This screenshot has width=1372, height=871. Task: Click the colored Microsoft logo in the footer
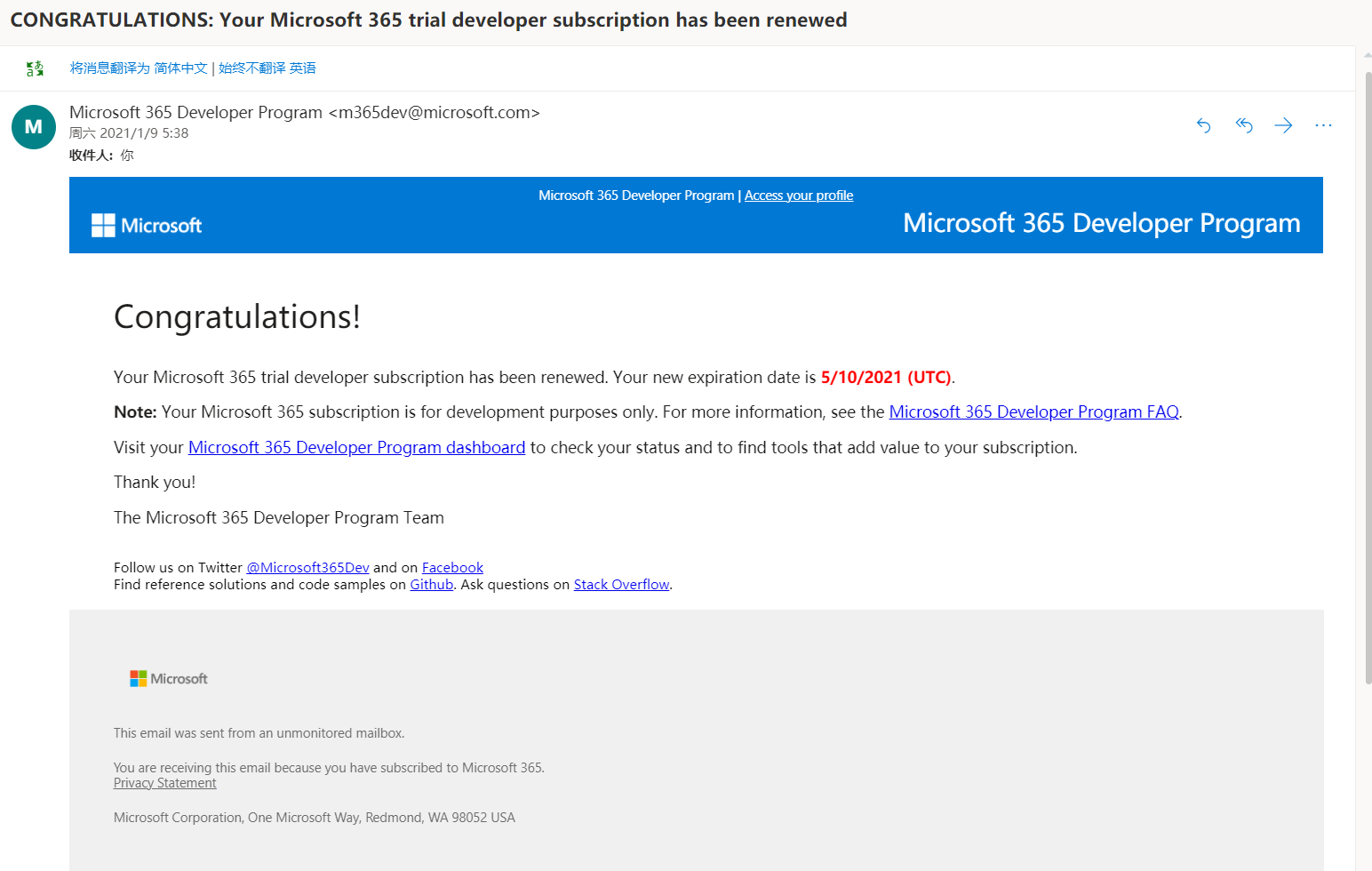(x=169, y=678)
